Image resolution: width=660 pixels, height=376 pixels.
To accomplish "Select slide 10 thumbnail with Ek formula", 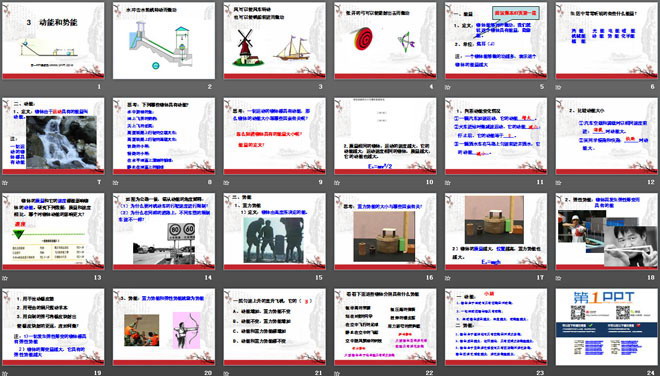I will (x=385, y=136).
